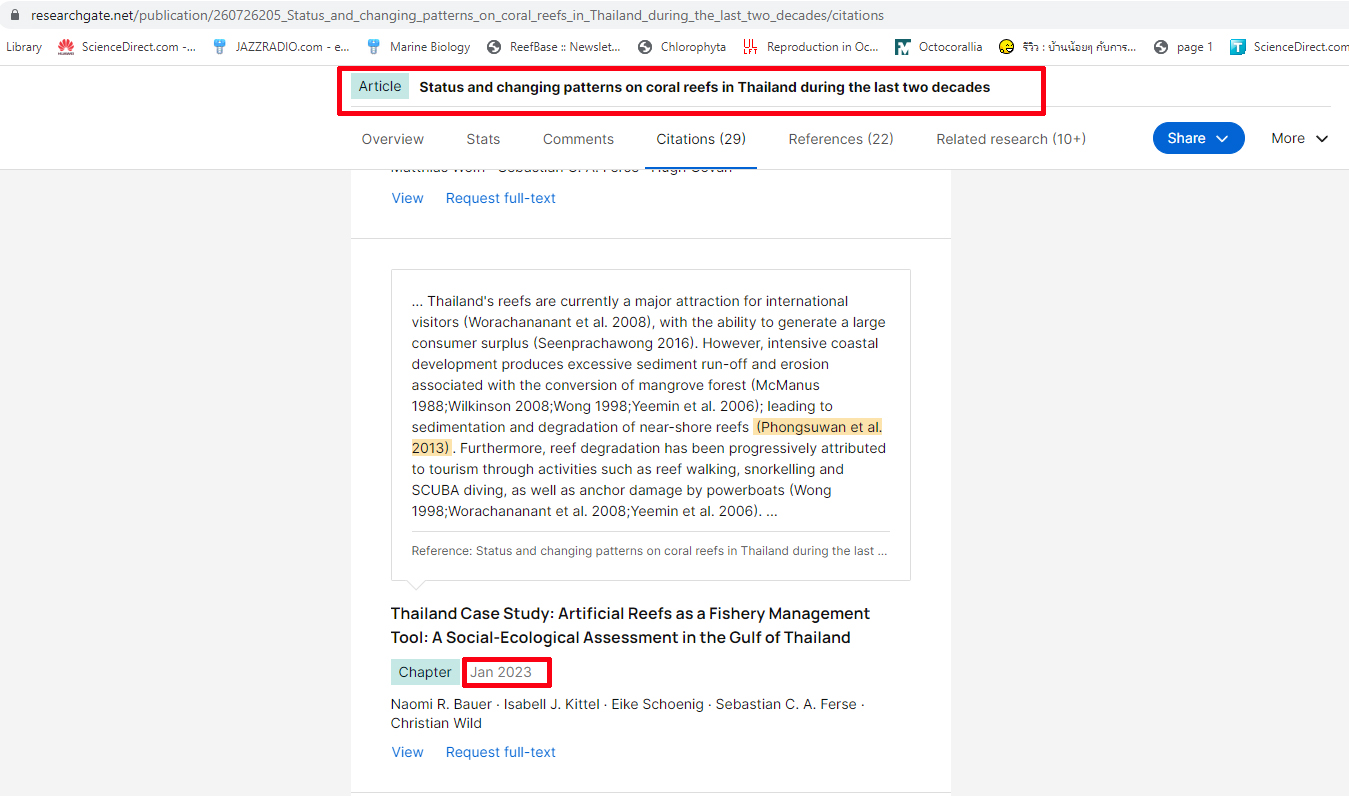Click View link under Thailand Case Study chapter

[407, 752]
